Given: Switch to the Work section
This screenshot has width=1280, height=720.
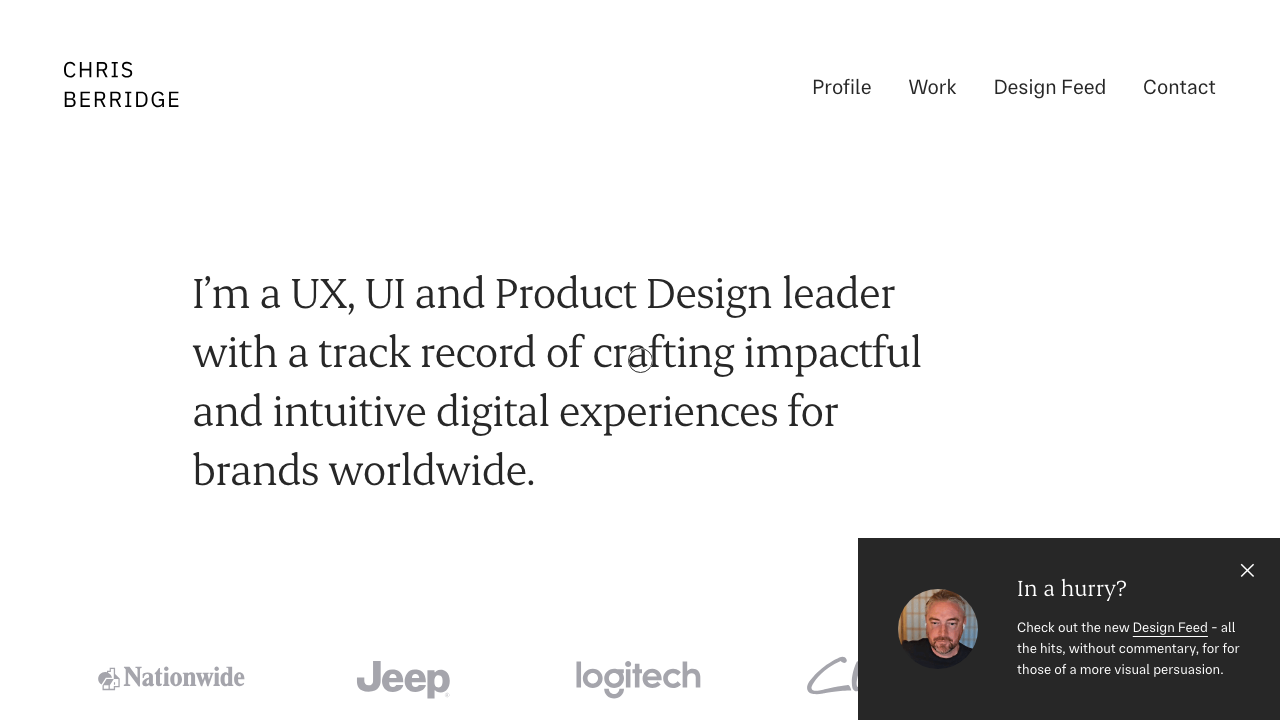Looking at the screenshot, I should [x=932, y=88].
